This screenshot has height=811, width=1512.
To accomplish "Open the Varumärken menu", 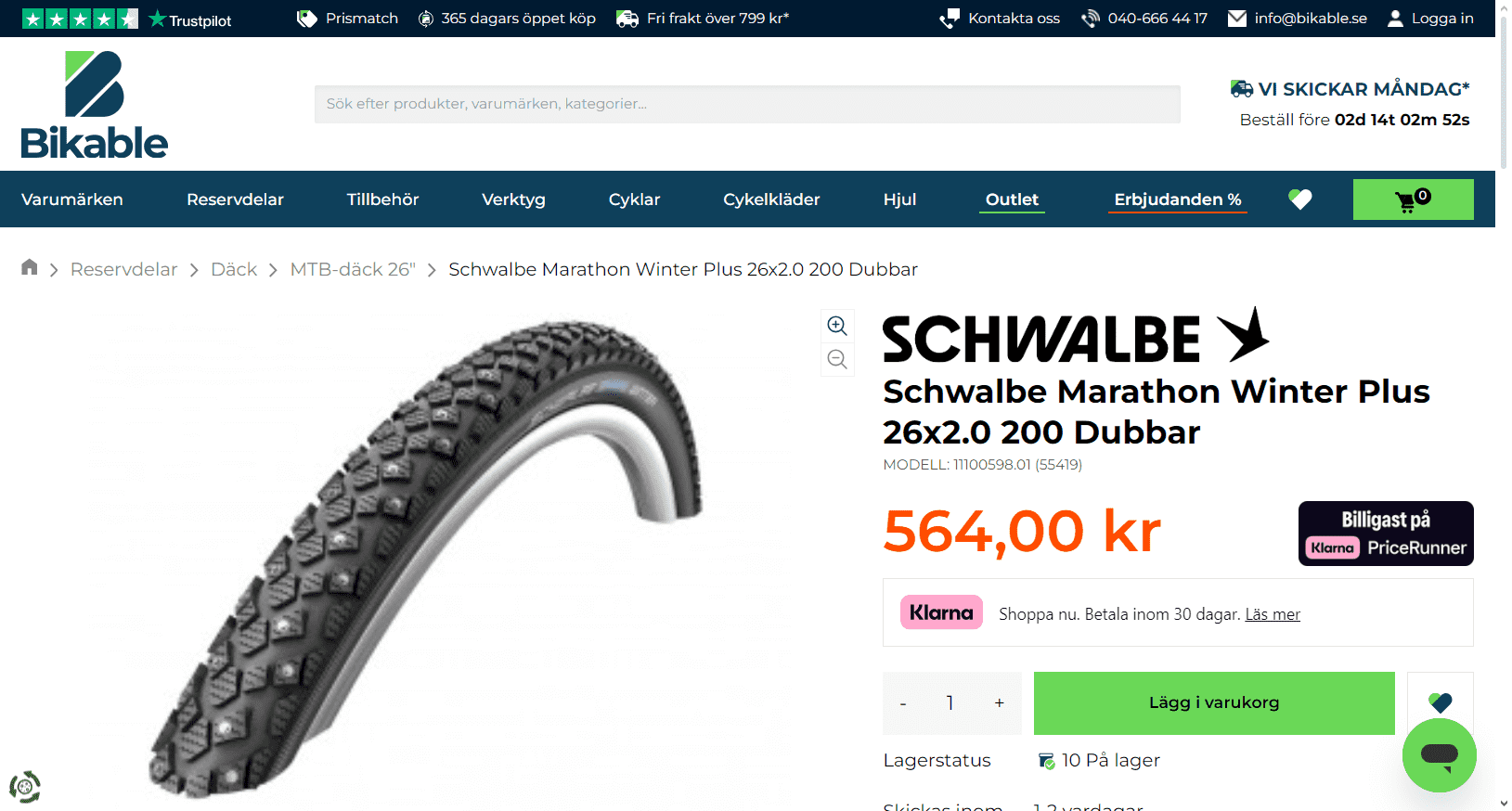I will click(72, 200).
